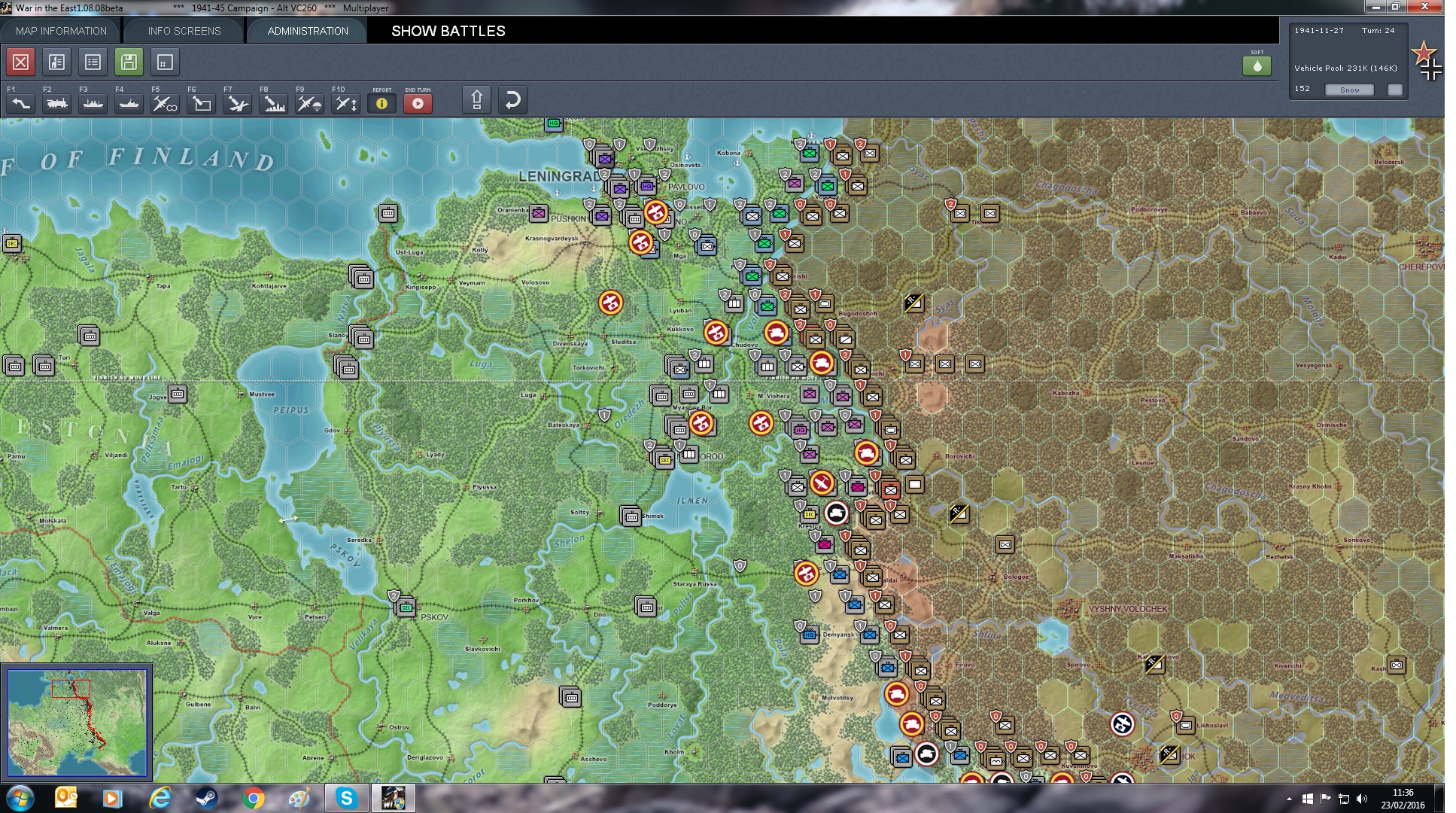Image resolution: width=1456 pixels, height=813 pixels.
Task: Click the Leningrad city label on map
Action: [x=559, y=176]
